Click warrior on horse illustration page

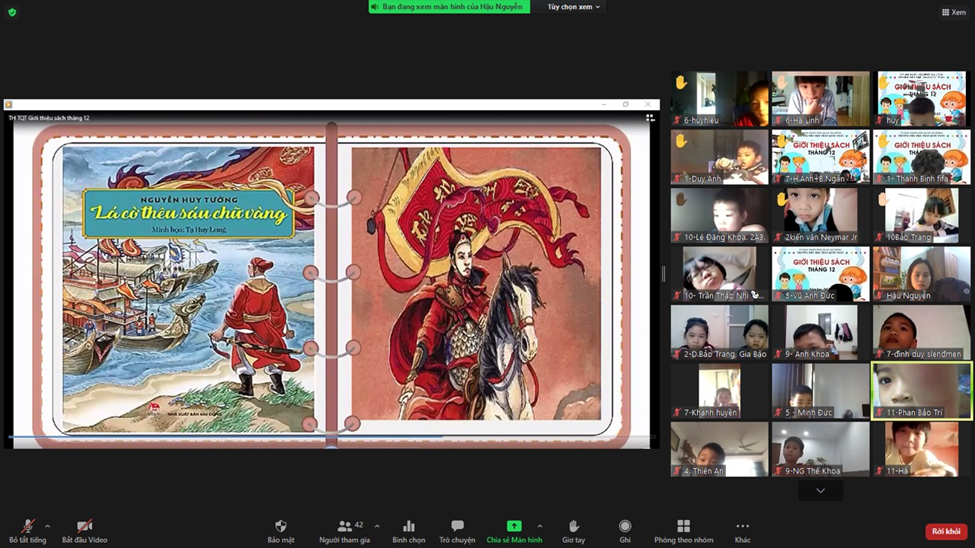click(x=476, y=284)
